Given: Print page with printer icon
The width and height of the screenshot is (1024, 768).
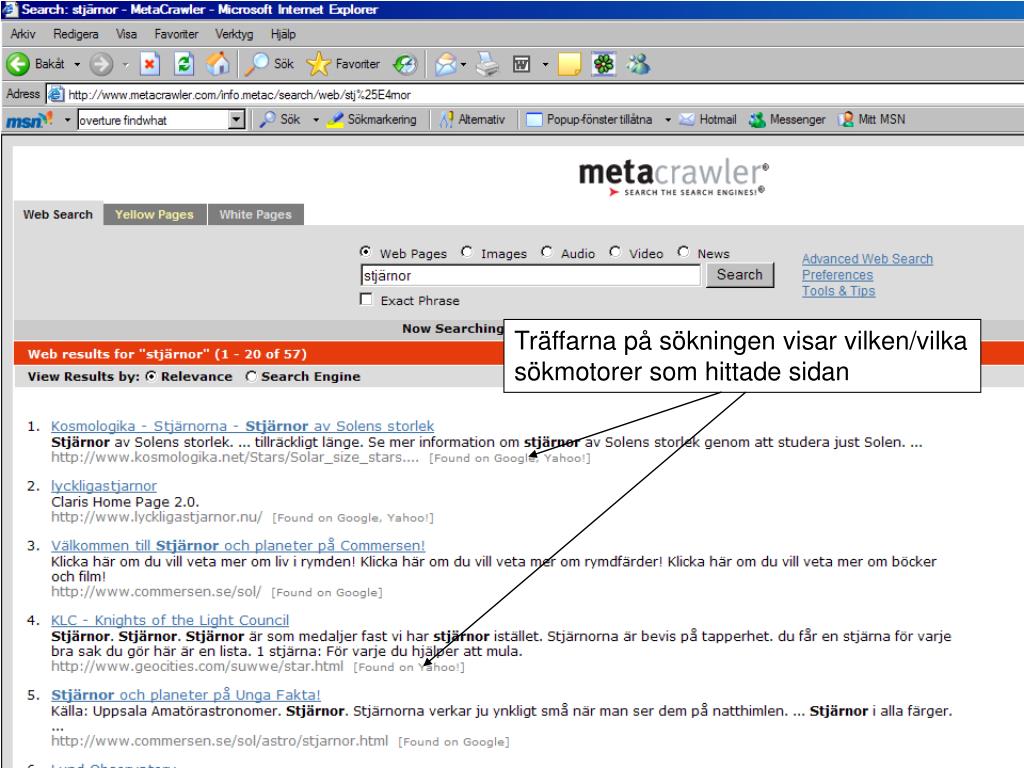Looking at the screenshot, I should 487,64.
